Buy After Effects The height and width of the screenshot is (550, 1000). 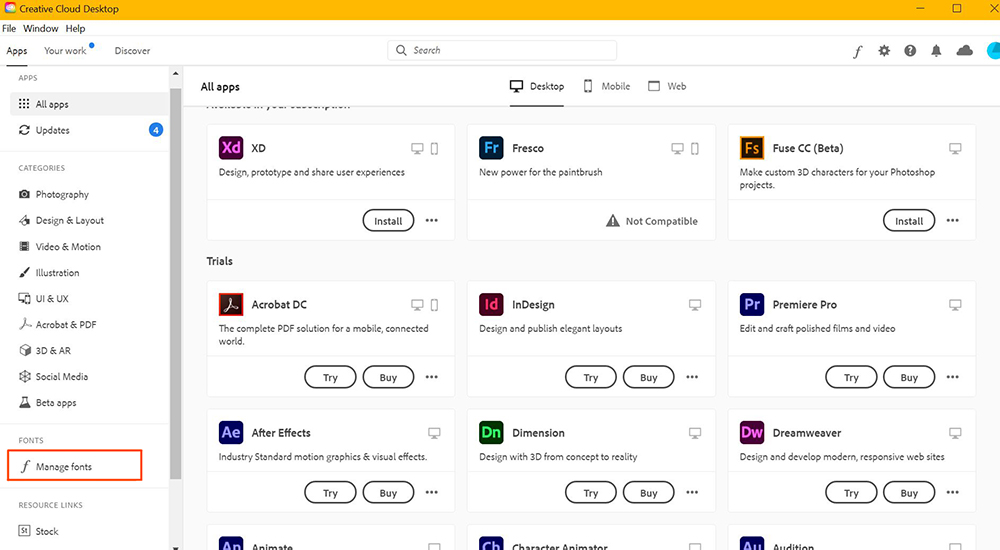[x=388, y=493]
